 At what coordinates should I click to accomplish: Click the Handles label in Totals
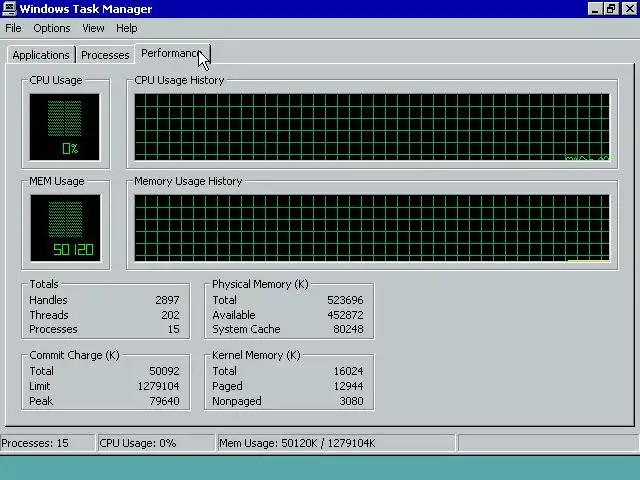click(x=48, y=300)
